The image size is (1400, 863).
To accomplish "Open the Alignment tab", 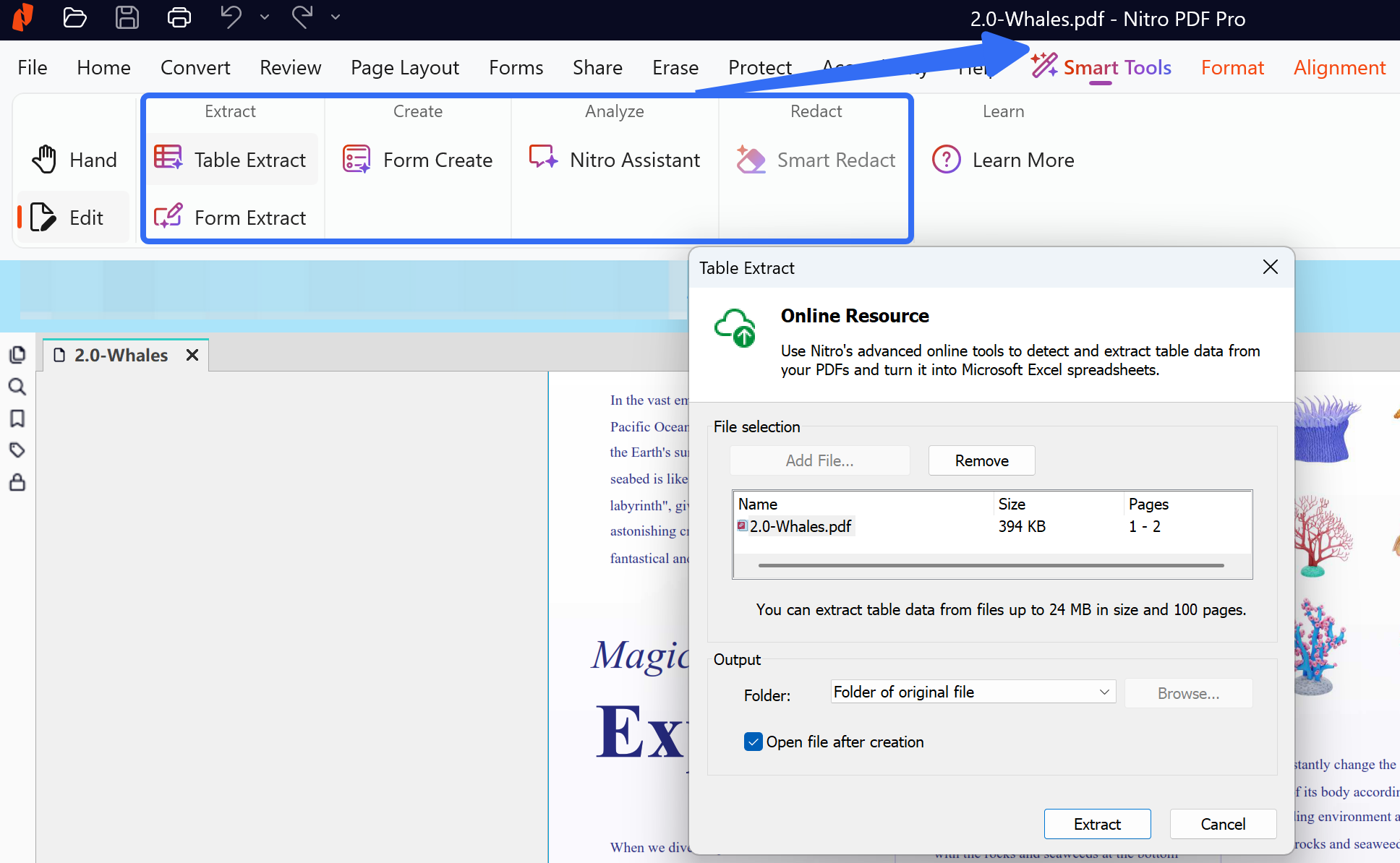I will coord(1339,67).
